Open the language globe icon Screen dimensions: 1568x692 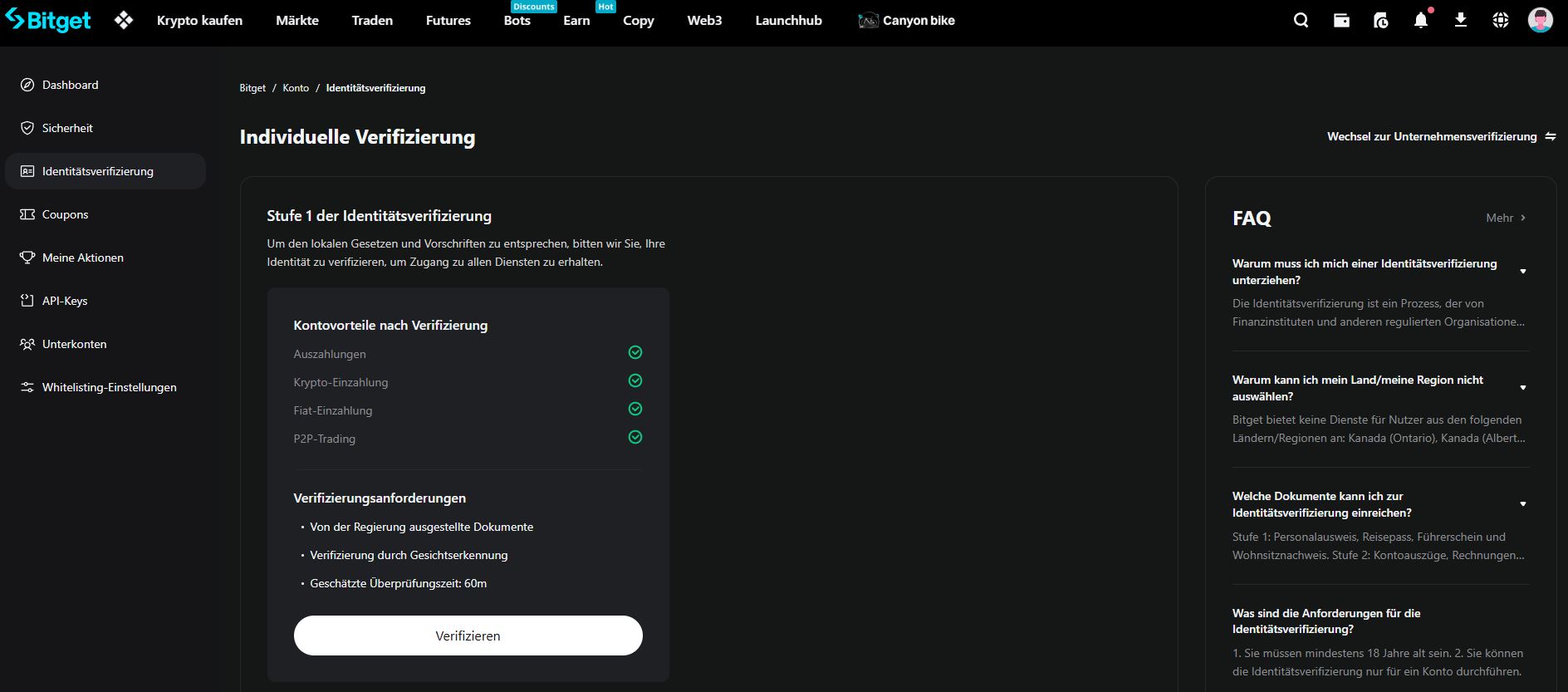pyautogui.click(x=1500, y=21)
